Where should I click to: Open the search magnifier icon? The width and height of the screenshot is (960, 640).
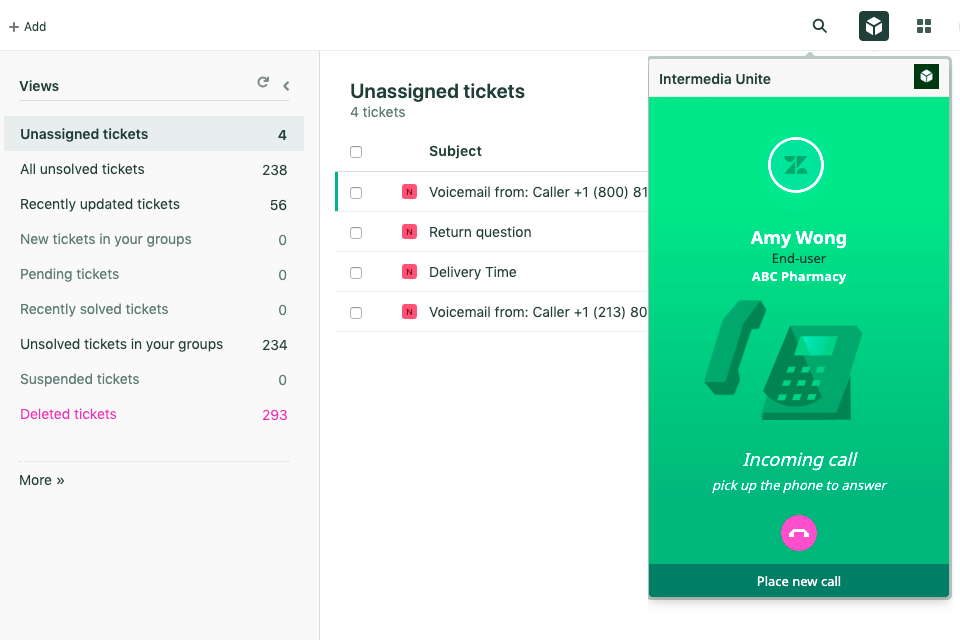click(x=820, y=26)
